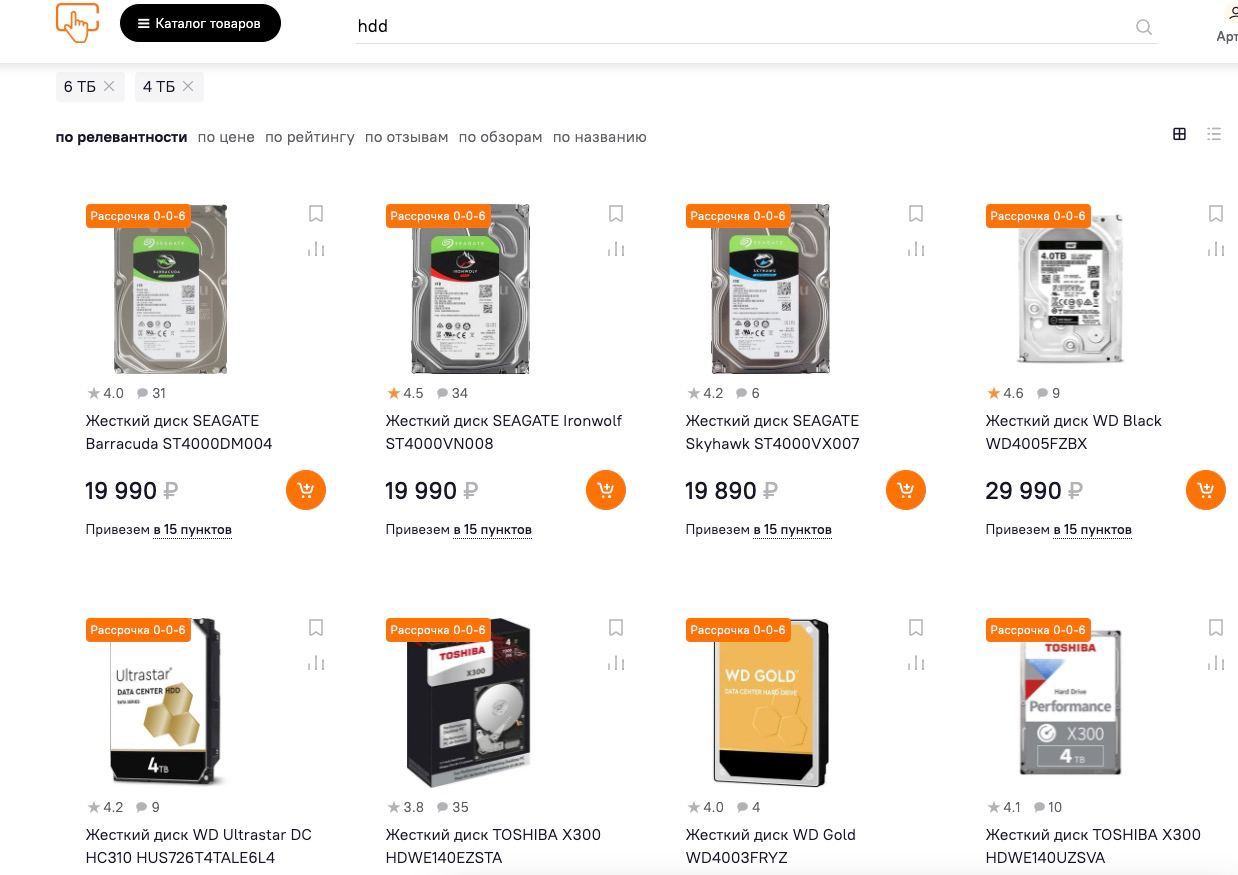
Task: Open в 15 пунктов link under Skyhawk
Action: [792, 529]
